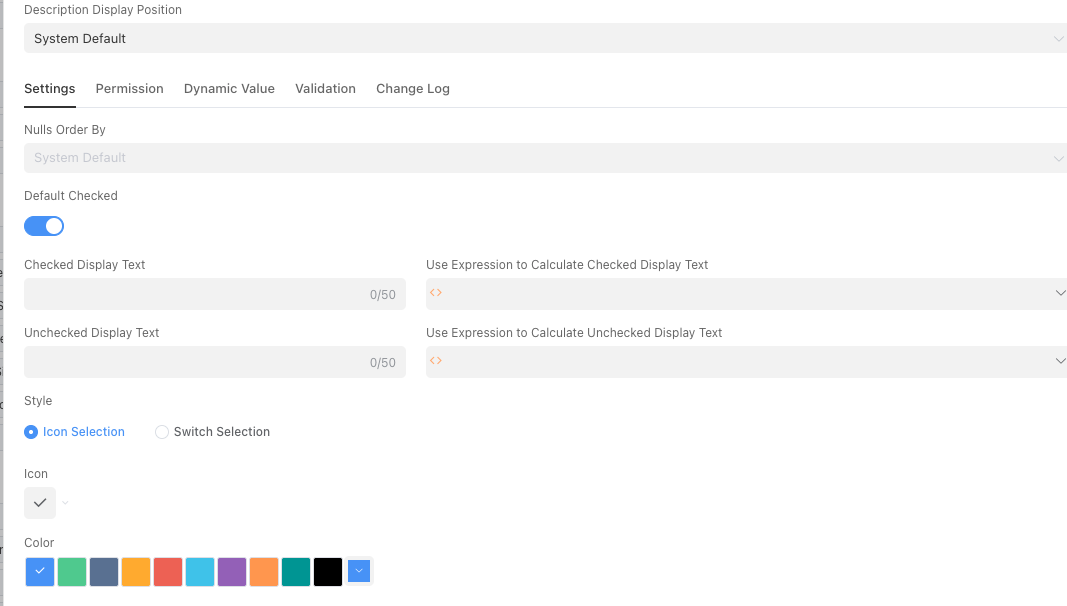Click the checkmark icon picker

pos(40,503)
